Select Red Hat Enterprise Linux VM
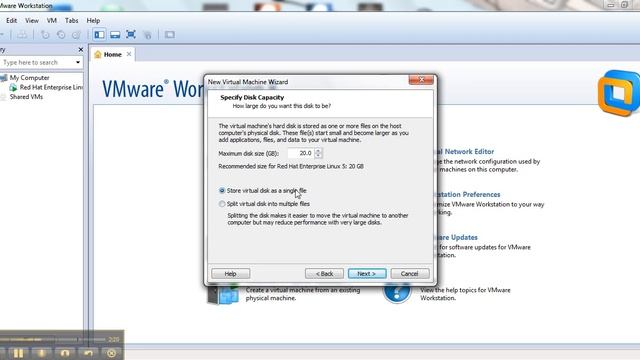The height and width of the screenshot is (360, 640). pyautogui.click(x=51, y=87)
